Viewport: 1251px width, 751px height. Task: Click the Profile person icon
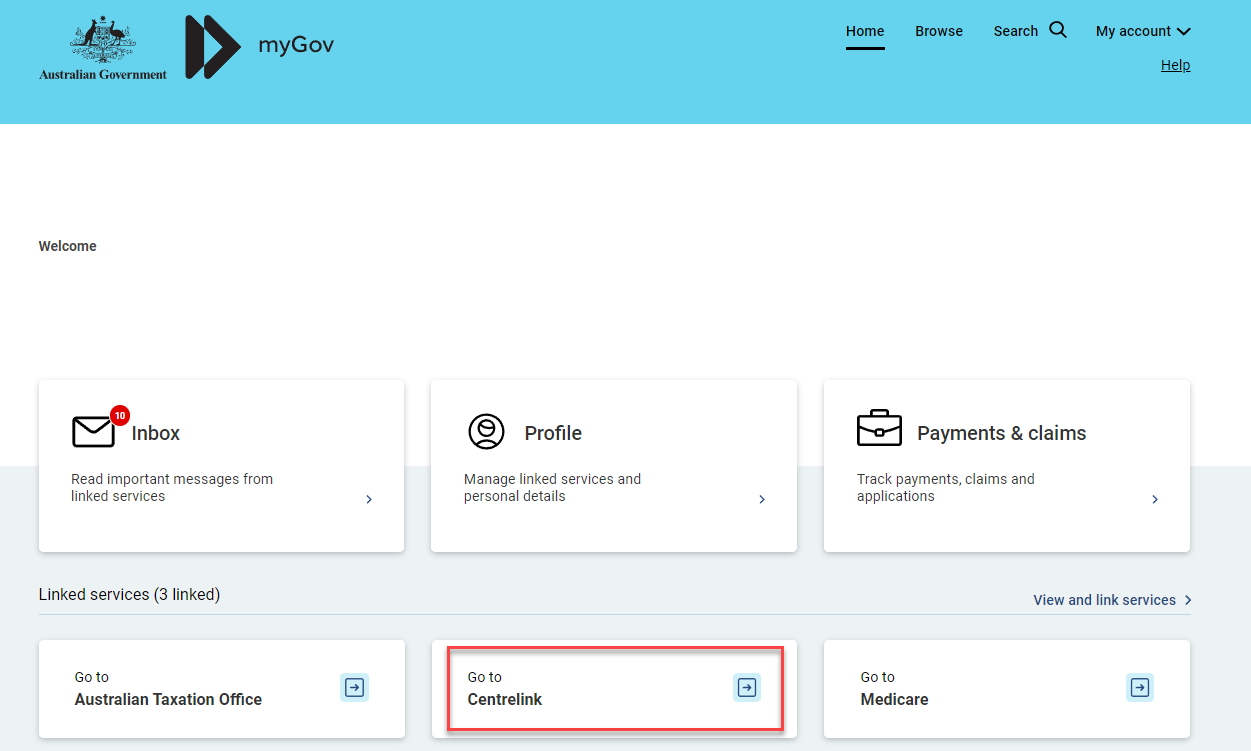click(487, 432)
